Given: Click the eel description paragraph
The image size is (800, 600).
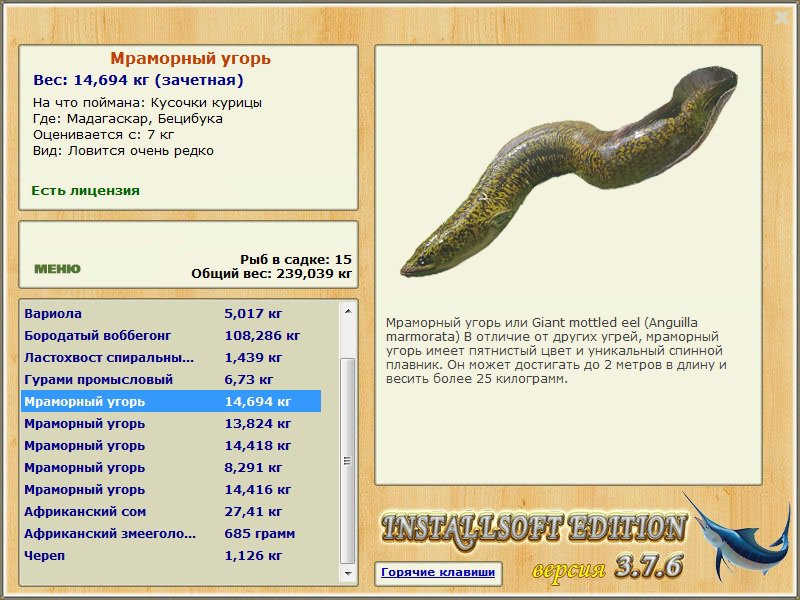Looking at the screenshot, I should pos(556,351).
